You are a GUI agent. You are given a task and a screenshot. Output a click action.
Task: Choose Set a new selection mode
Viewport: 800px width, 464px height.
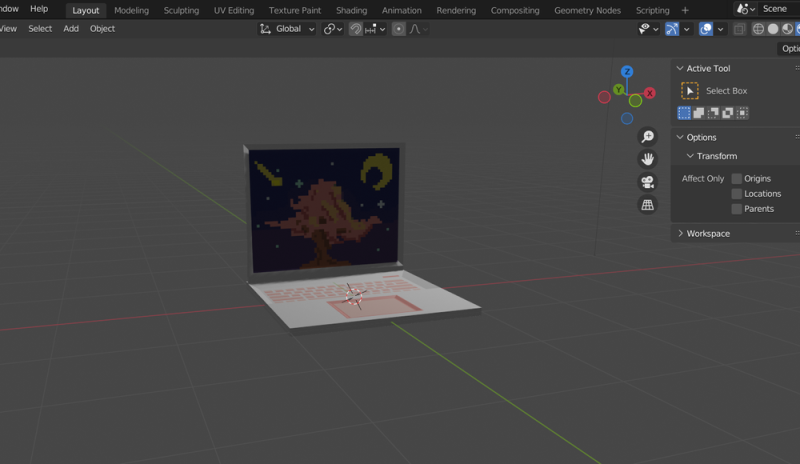pyautogui.click(x=684, y=113)
